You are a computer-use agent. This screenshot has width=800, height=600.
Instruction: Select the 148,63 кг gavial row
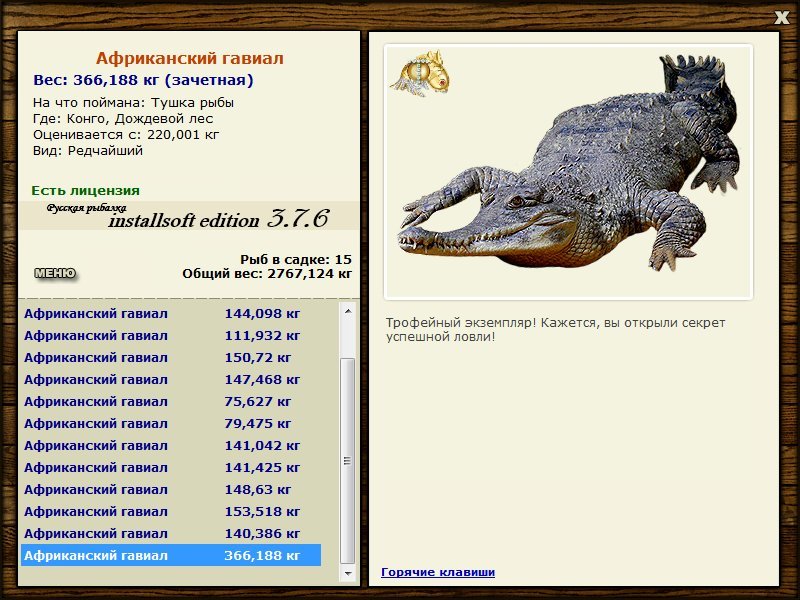pos(171,489)
